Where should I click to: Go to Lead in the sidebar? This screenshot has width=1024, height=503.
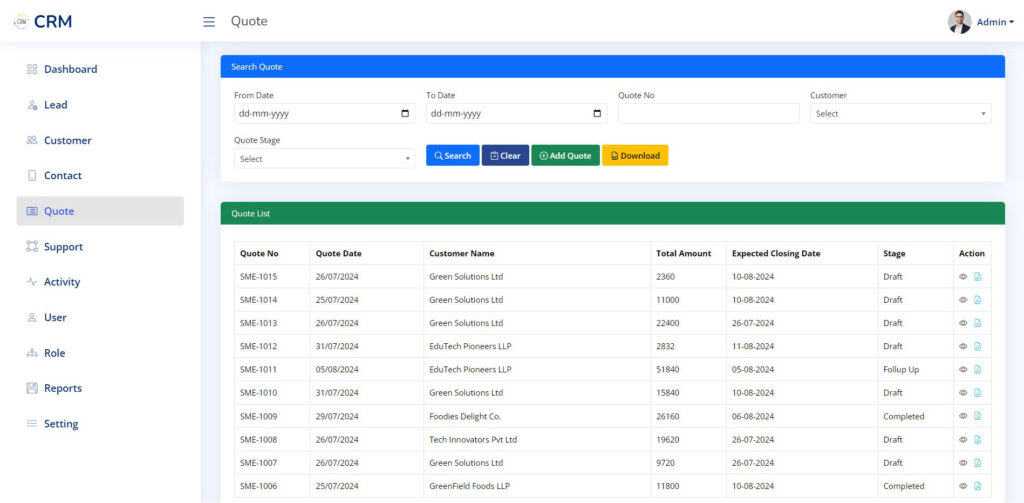[100, 105]
